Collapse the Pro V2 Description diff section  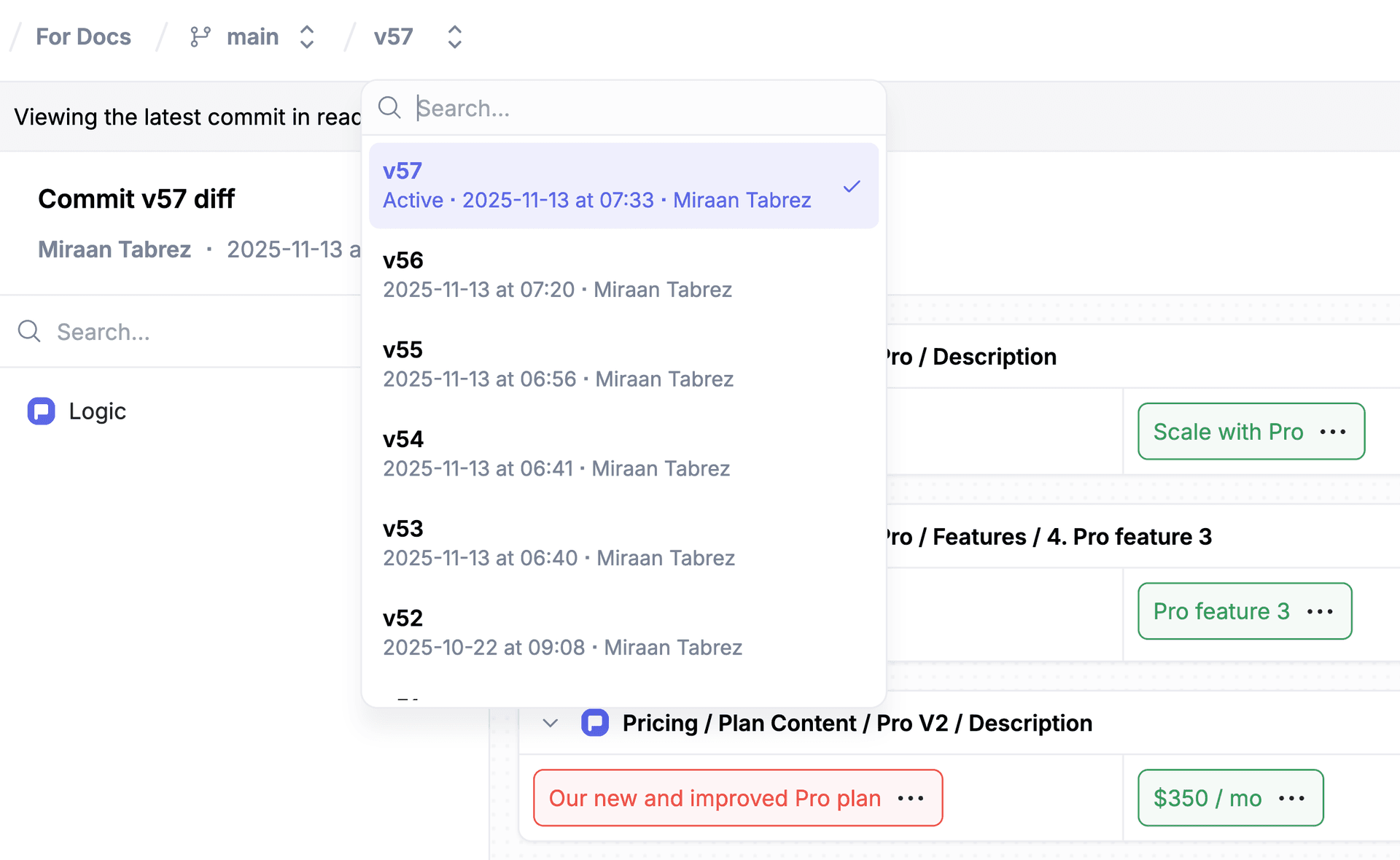point(550,723)
